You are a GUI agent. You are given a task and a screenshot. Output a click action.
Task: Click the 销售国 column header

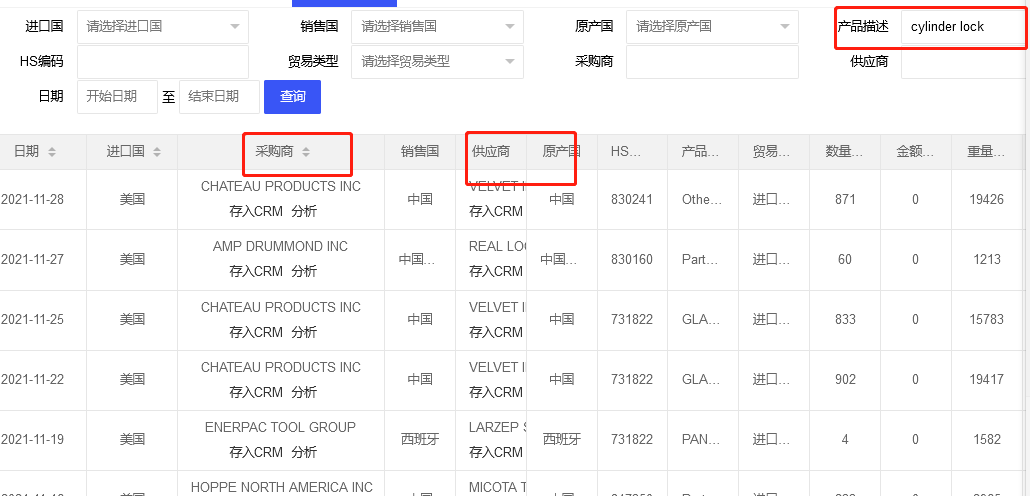(420, 152)
